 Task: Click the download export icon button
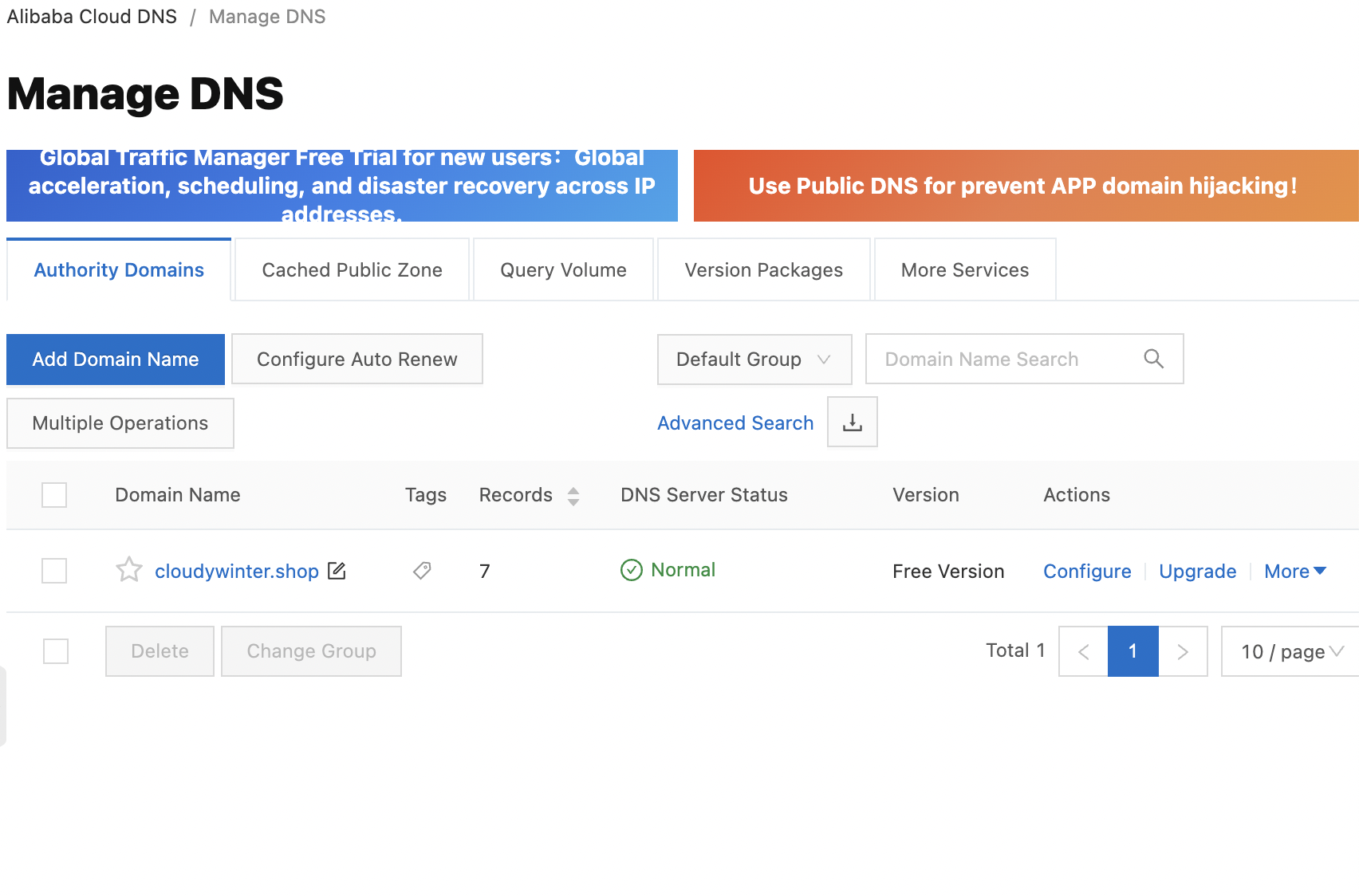(x=853, y=422)
